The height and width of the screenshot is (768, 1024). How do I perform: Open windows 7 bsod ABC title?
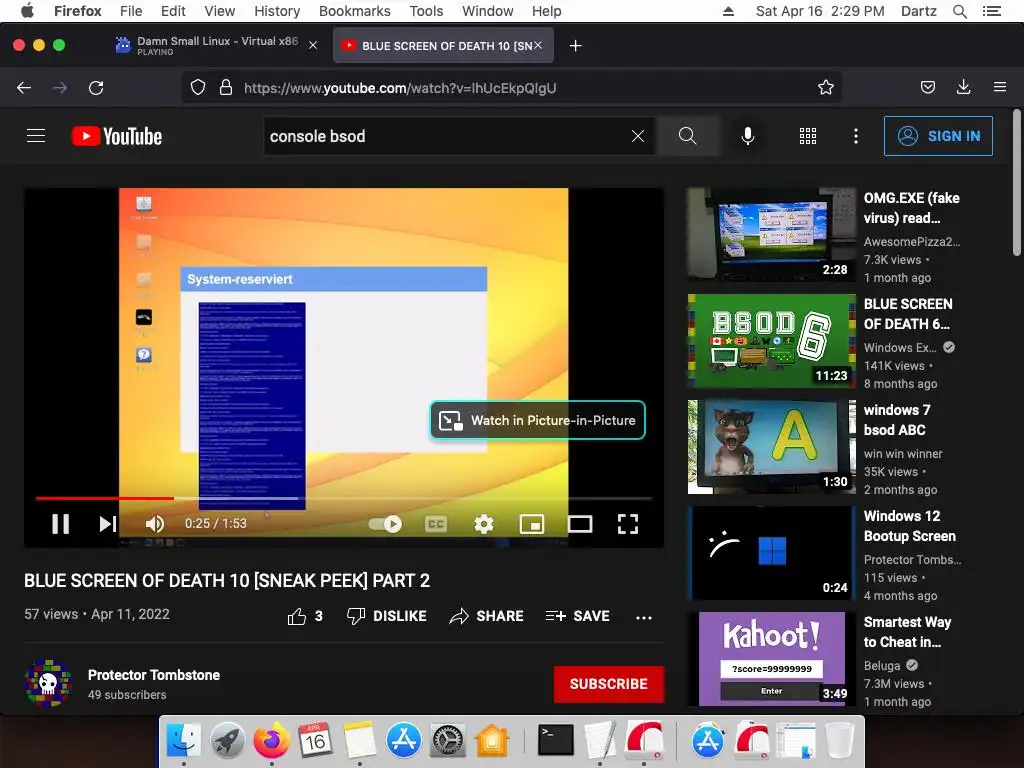click(897, 420)
